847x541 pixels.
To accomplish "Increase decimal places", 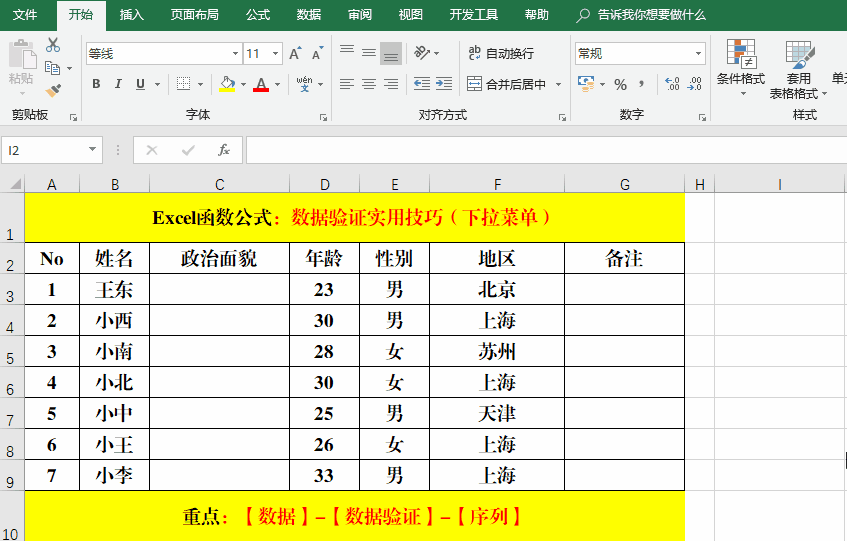I will coord(673,84).
